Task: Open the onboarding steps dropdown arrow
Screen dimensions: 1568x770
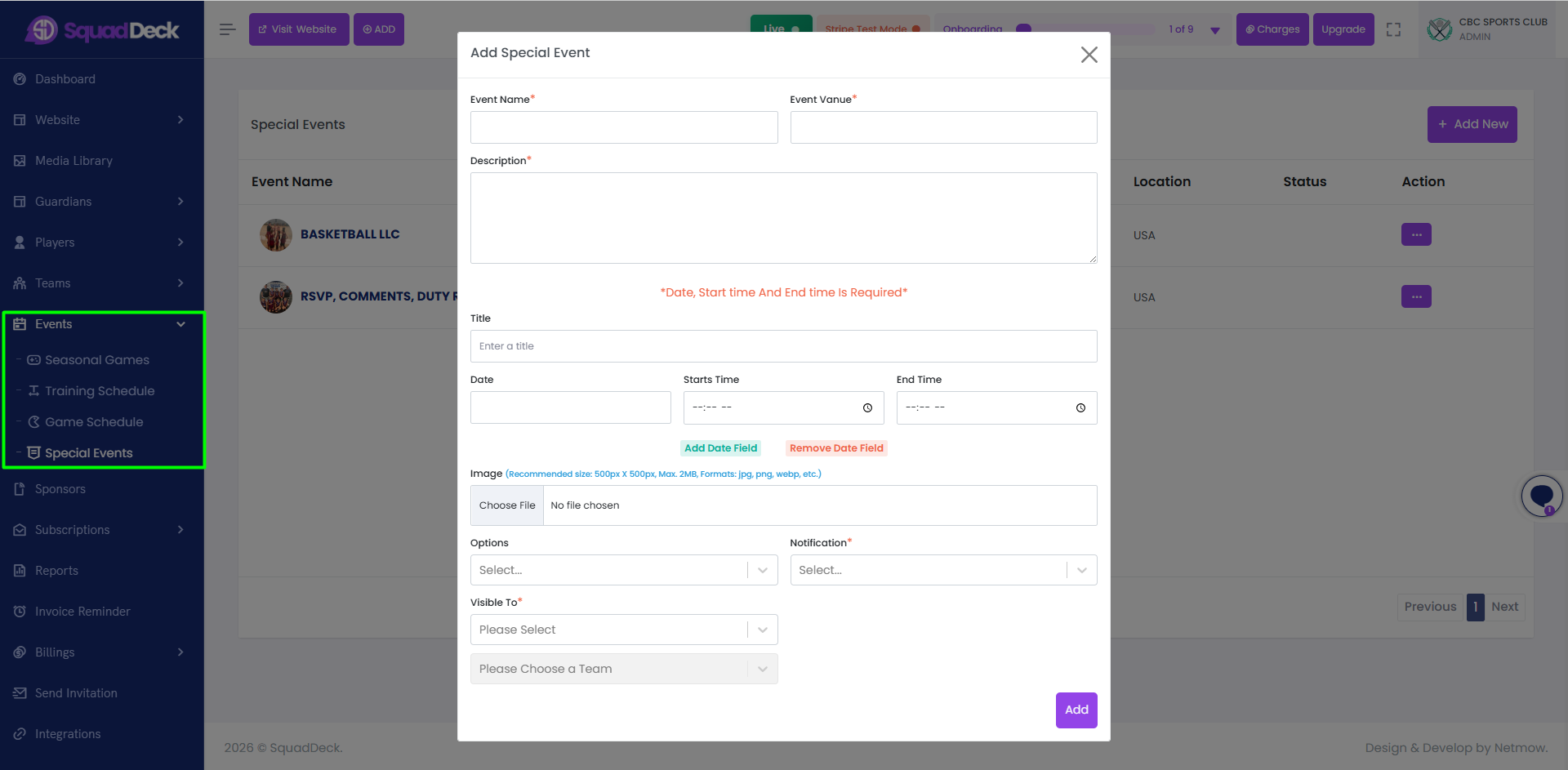Action: click(x=1215, y=30)
